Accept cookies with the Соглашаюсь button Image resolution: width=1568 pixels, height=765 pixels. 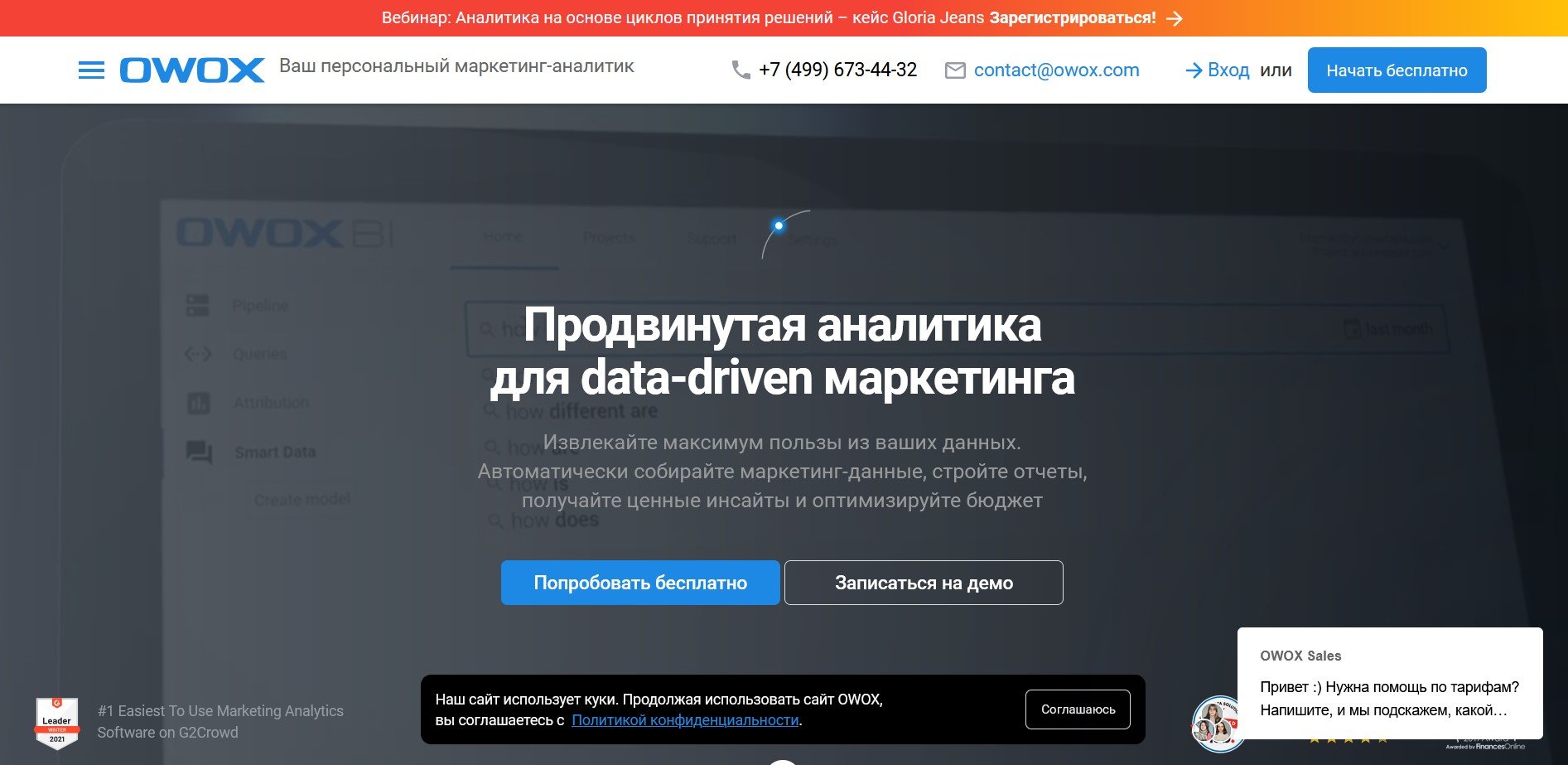click(x=1078, y=709)
